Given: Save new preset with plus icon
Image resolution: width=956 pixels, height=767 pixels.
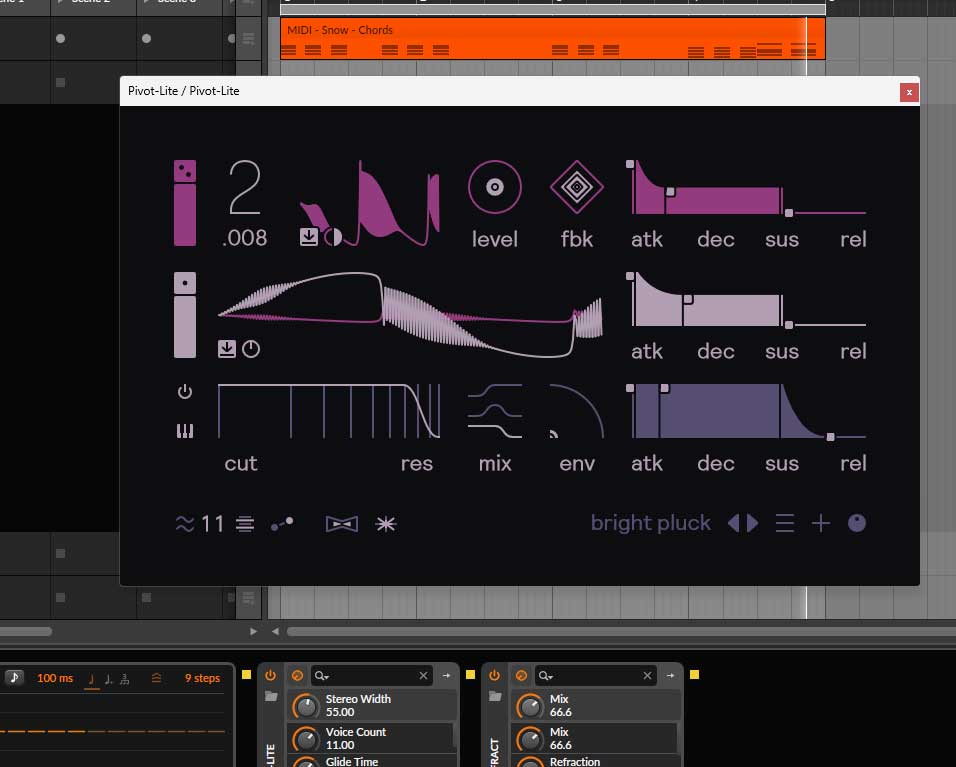Looking at the screenshot, I should [821, 523].
